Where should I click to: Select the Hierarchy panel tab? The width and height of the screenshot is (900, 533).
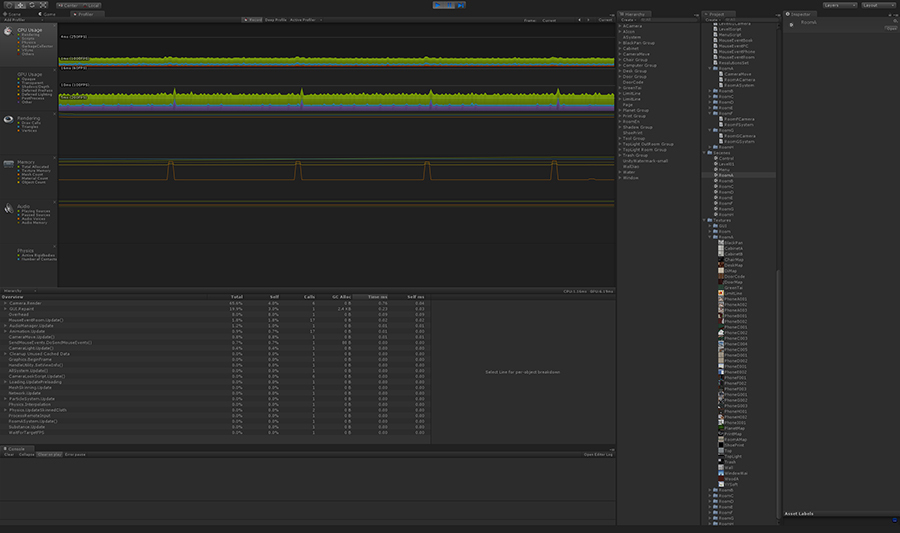pyautogui.click(x=633, y=14)
